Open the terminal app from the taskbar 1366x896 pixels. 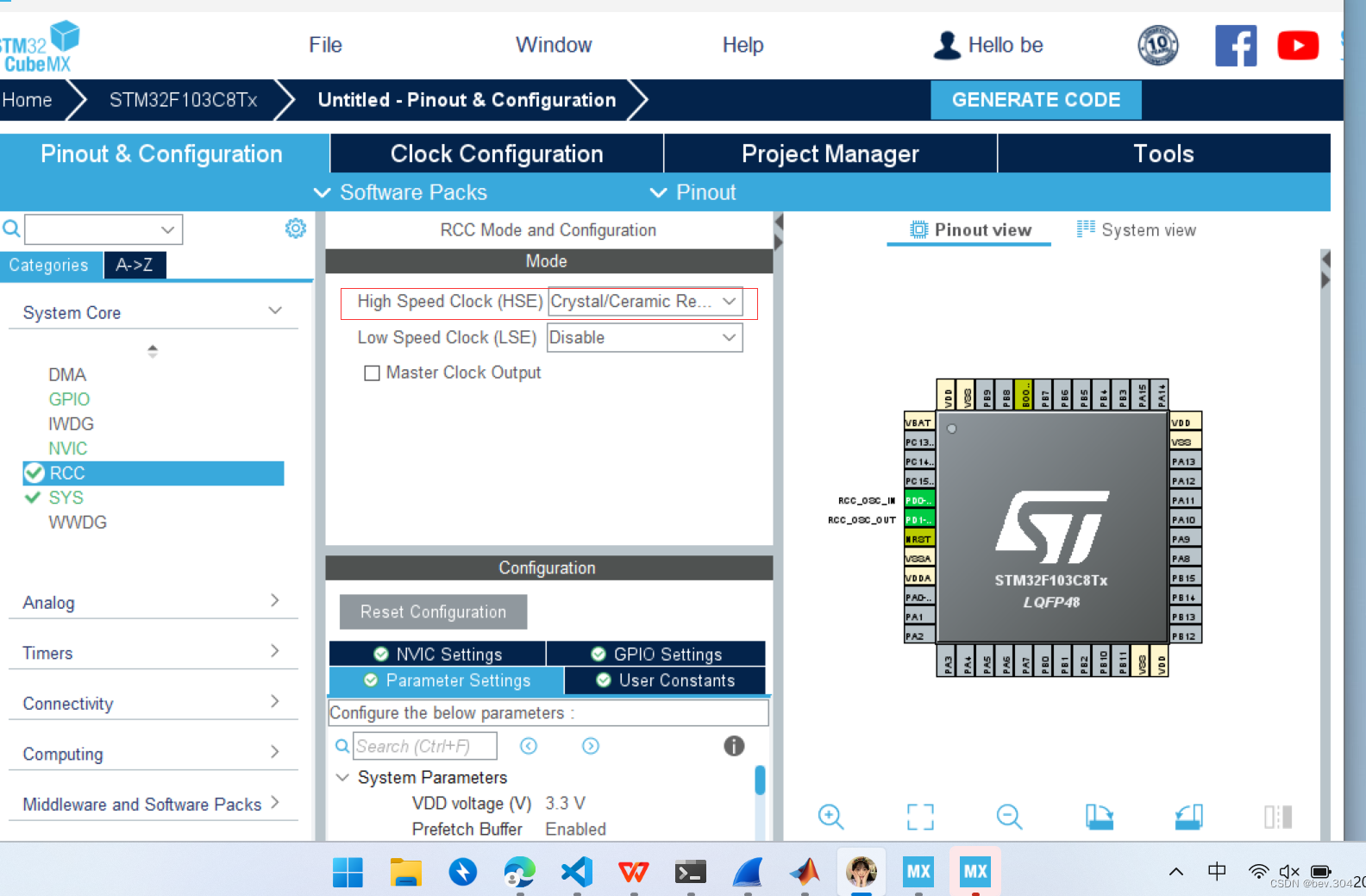pos(690,872)
